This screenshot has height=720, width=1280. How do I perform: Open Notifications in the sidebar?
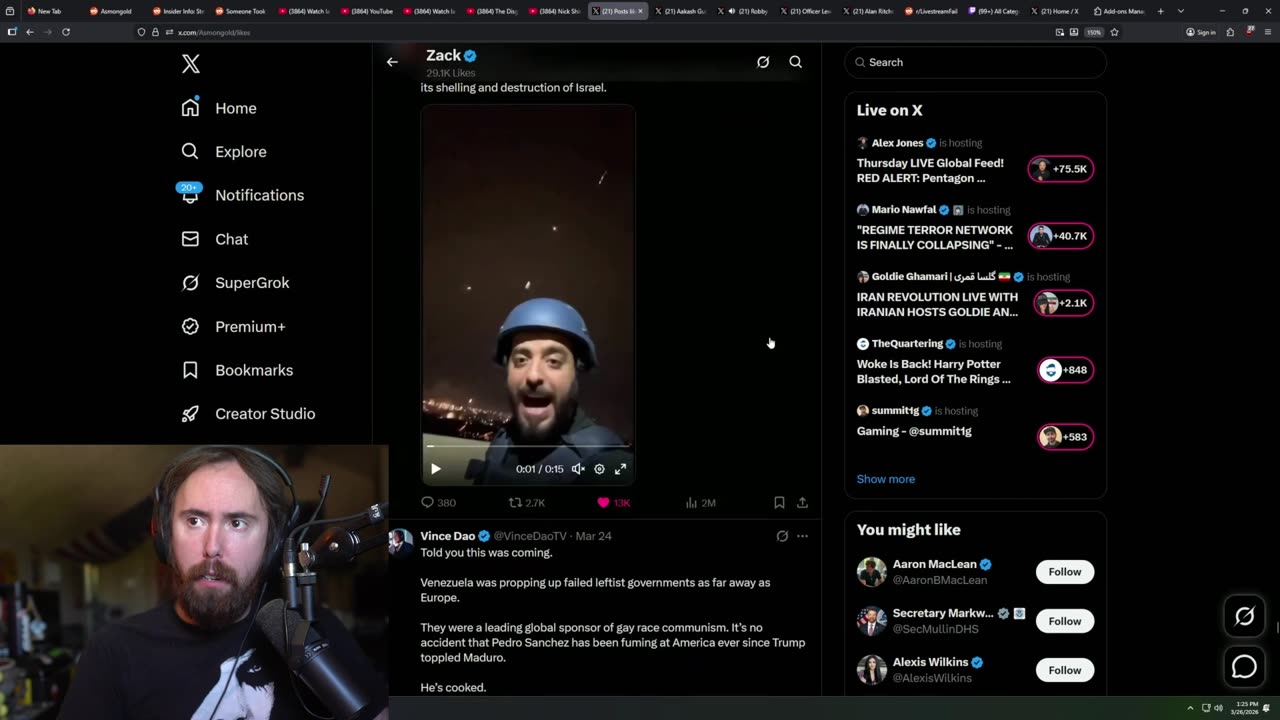[x=241, y=195]
